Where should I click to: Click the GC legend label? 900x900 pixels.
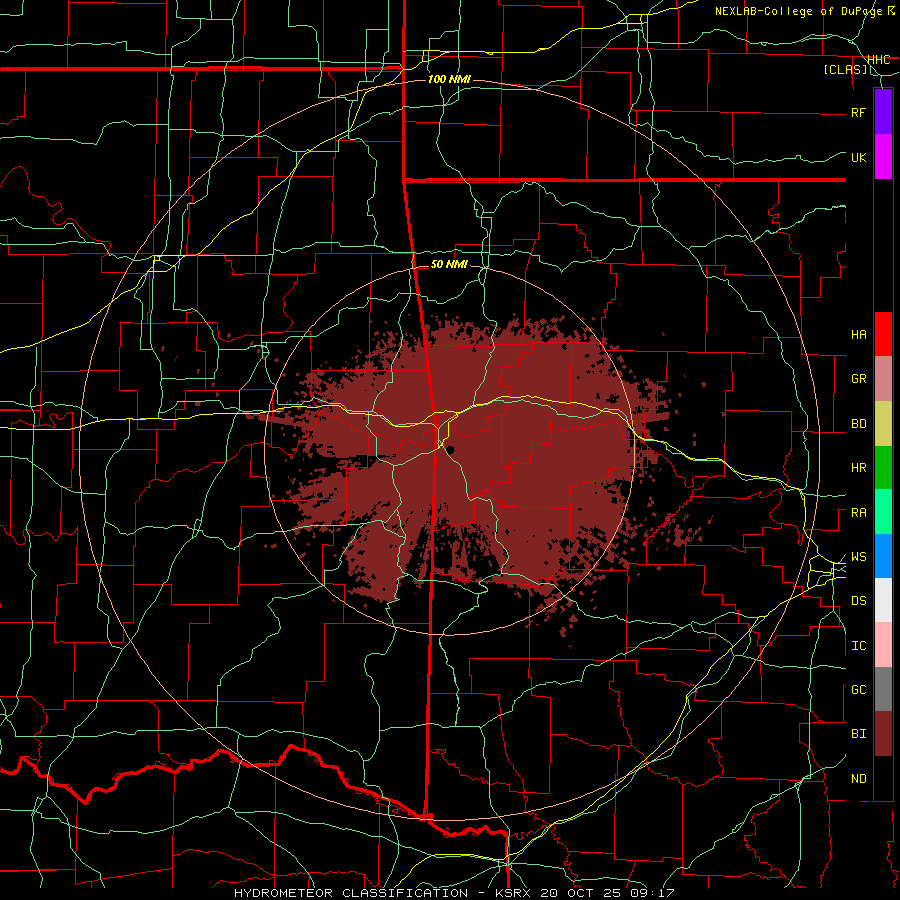(859, 690)
